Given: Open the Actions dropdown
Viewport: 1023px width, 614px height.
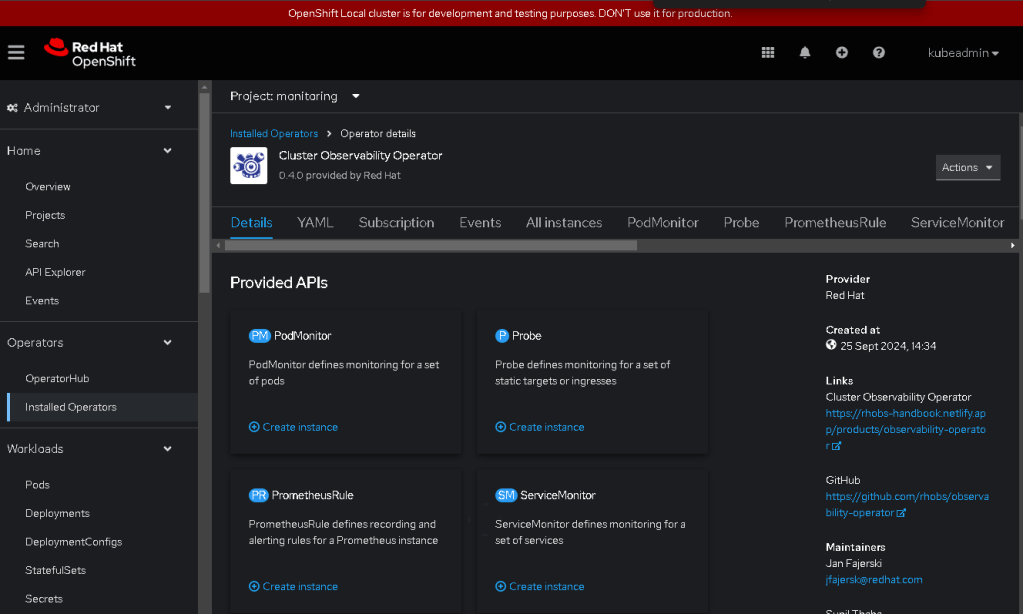Looking at the screenshot, I should click(x=968, y=168).
